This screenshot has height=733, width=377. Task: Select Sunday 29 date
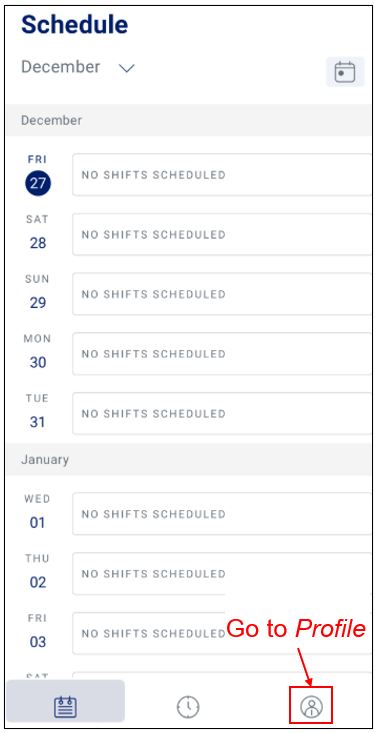click(x=38, y=303)
